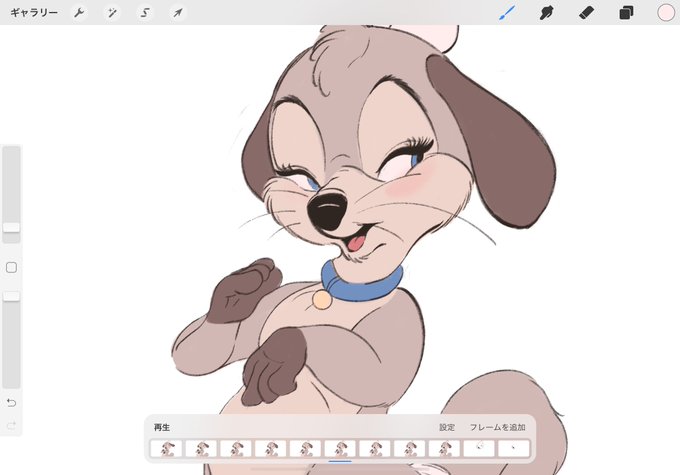
Task: Open the Layers panel
Action: point(626,13)
